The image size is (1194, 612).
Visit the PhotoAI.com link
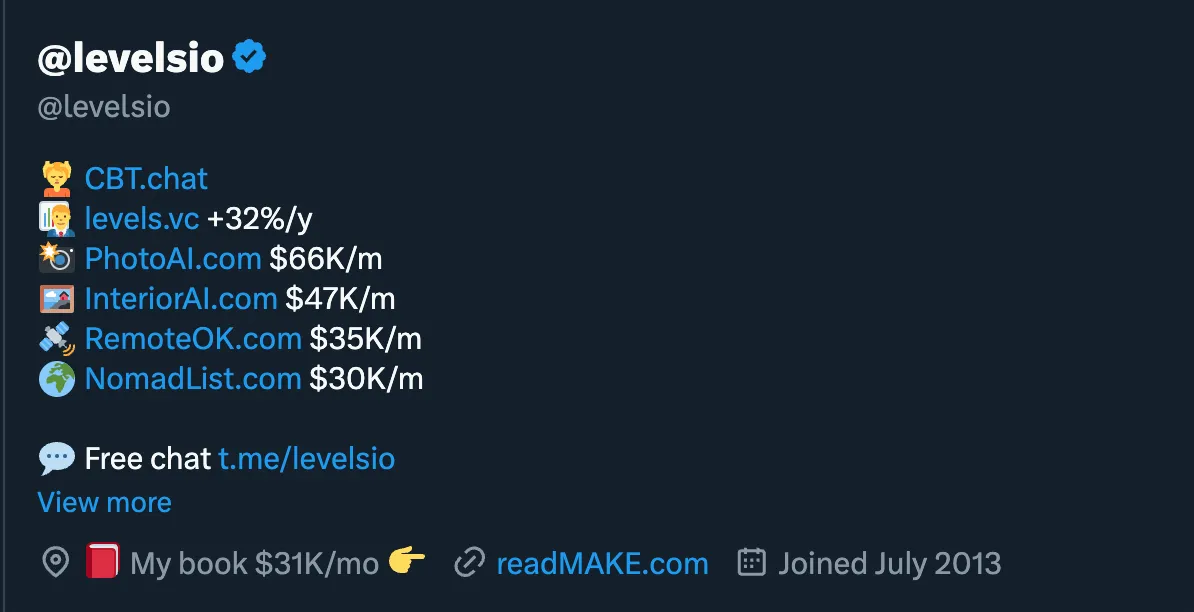tap(173, 259)
